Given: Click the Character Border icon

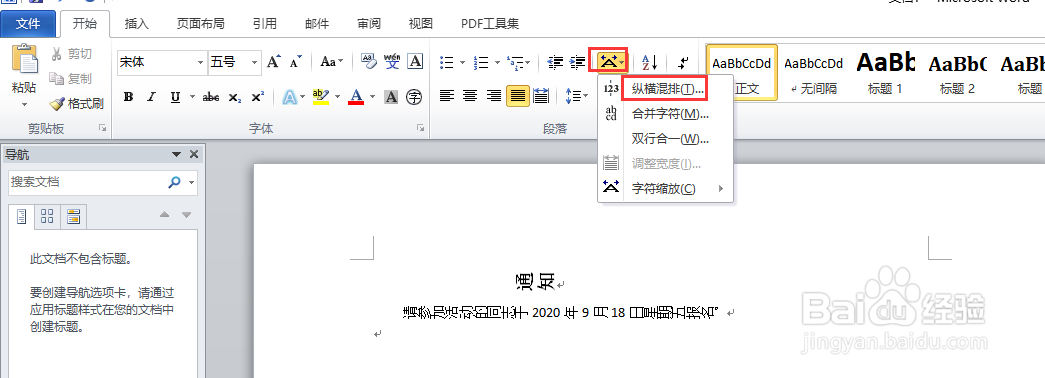Looking at the screenshot, I should (x=415, y=62).
